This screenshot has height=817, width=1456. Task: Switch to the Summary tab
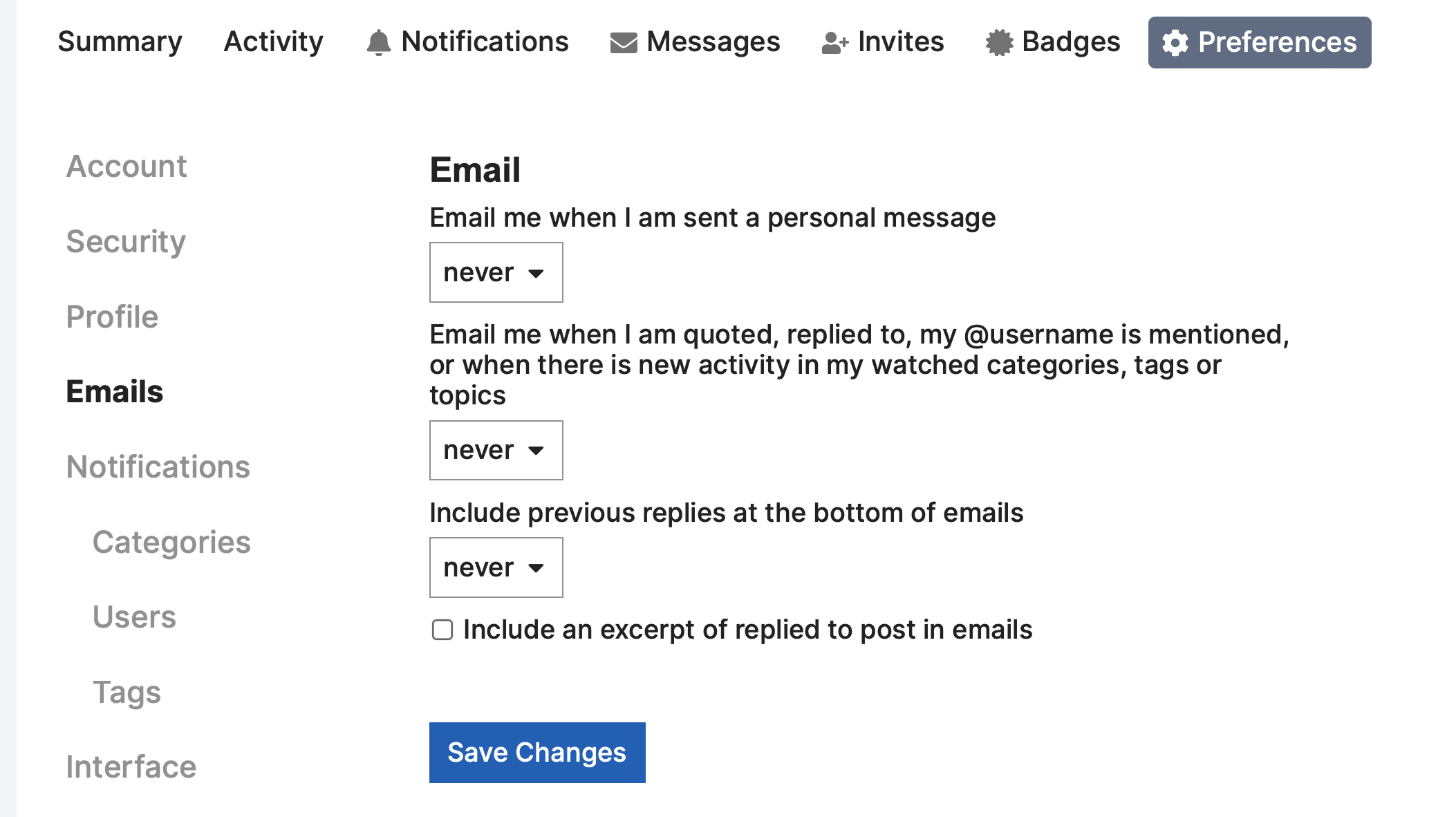[x=120, y=42]
